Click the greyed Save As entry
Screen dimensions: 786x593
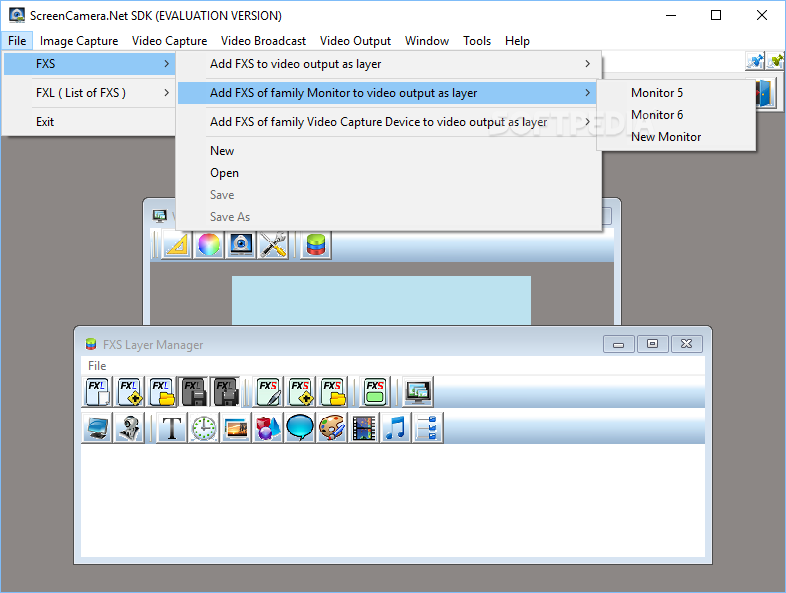coord(388,217)
